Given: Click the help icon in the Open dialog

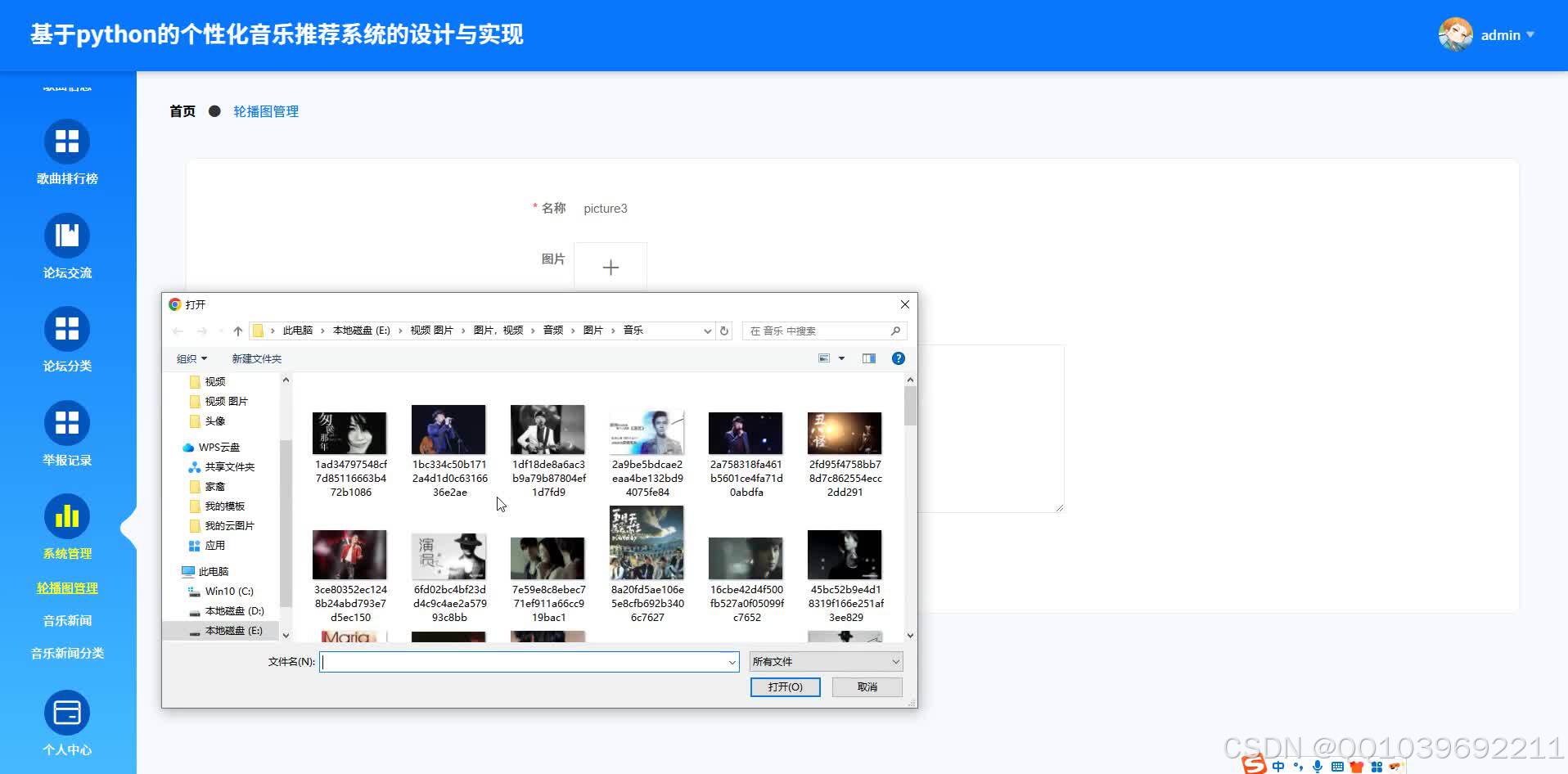Looking at the screenshot, I should [898, 358].
